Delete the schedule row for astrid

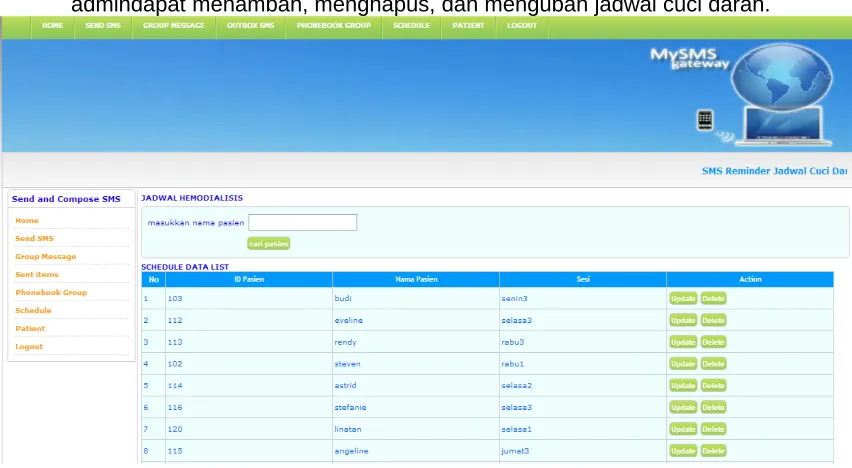click(713, 385)
